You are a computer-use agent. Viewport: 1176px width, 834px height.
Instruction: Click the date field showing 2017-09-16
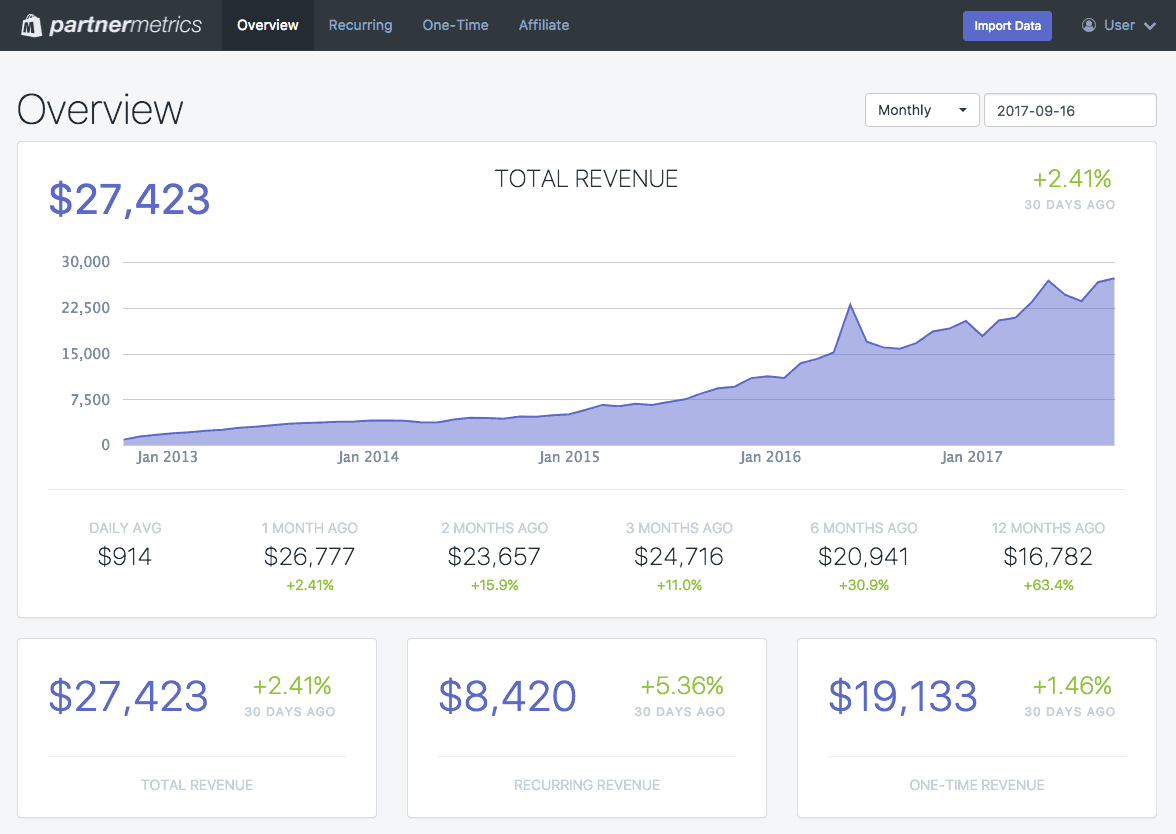click(1070, 110)
